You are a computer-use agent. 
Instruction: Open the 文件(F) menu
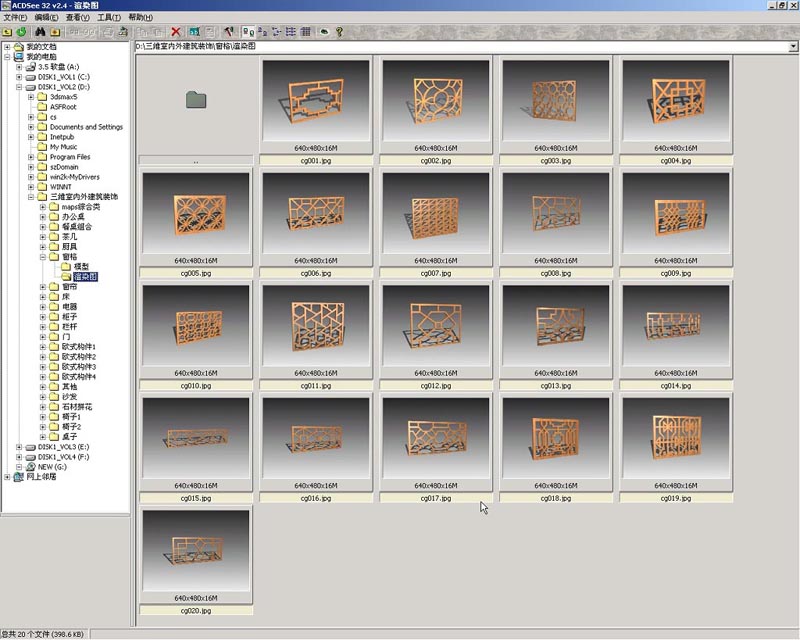(x=15, y=18)
